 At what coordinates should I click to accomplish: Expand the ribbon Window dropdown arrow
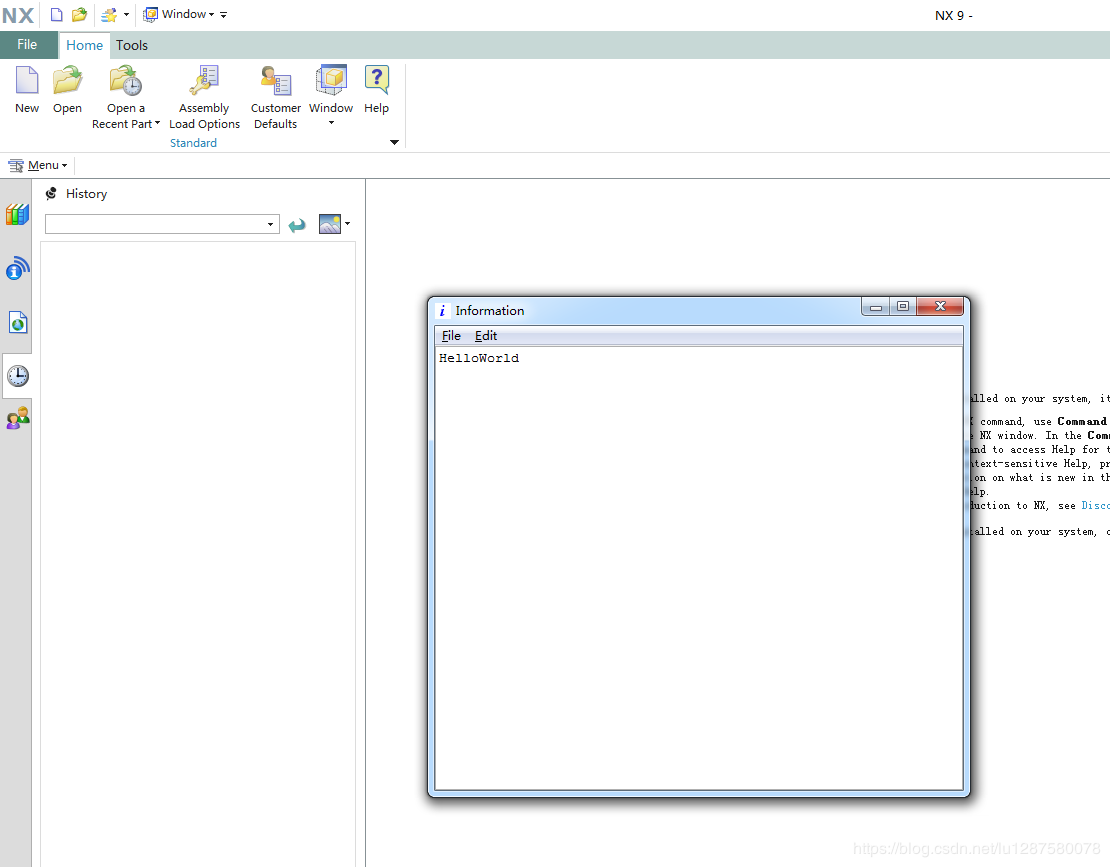pos(331,123)
